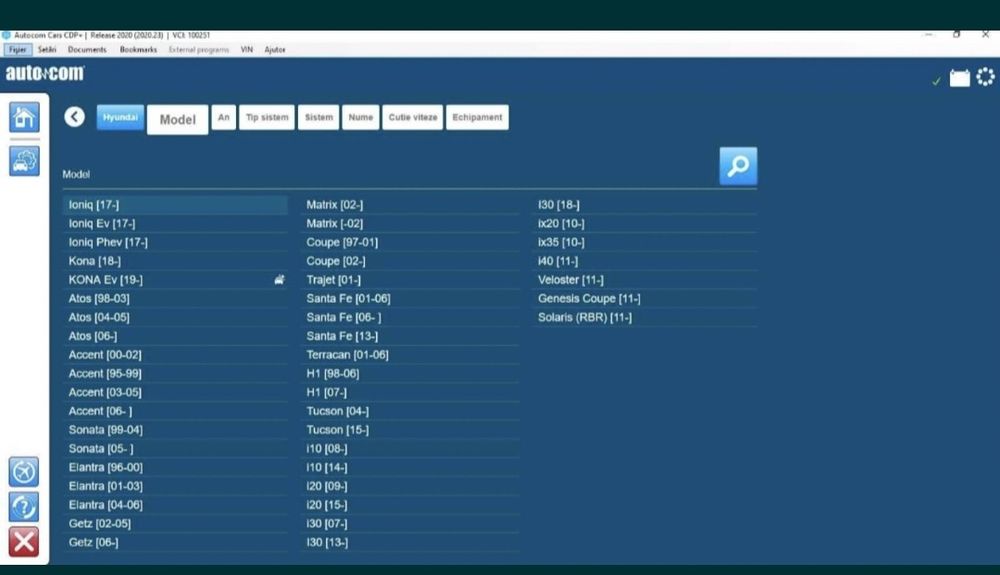
Task: Click the flight recorder plane icon
Action: [24, 472]
